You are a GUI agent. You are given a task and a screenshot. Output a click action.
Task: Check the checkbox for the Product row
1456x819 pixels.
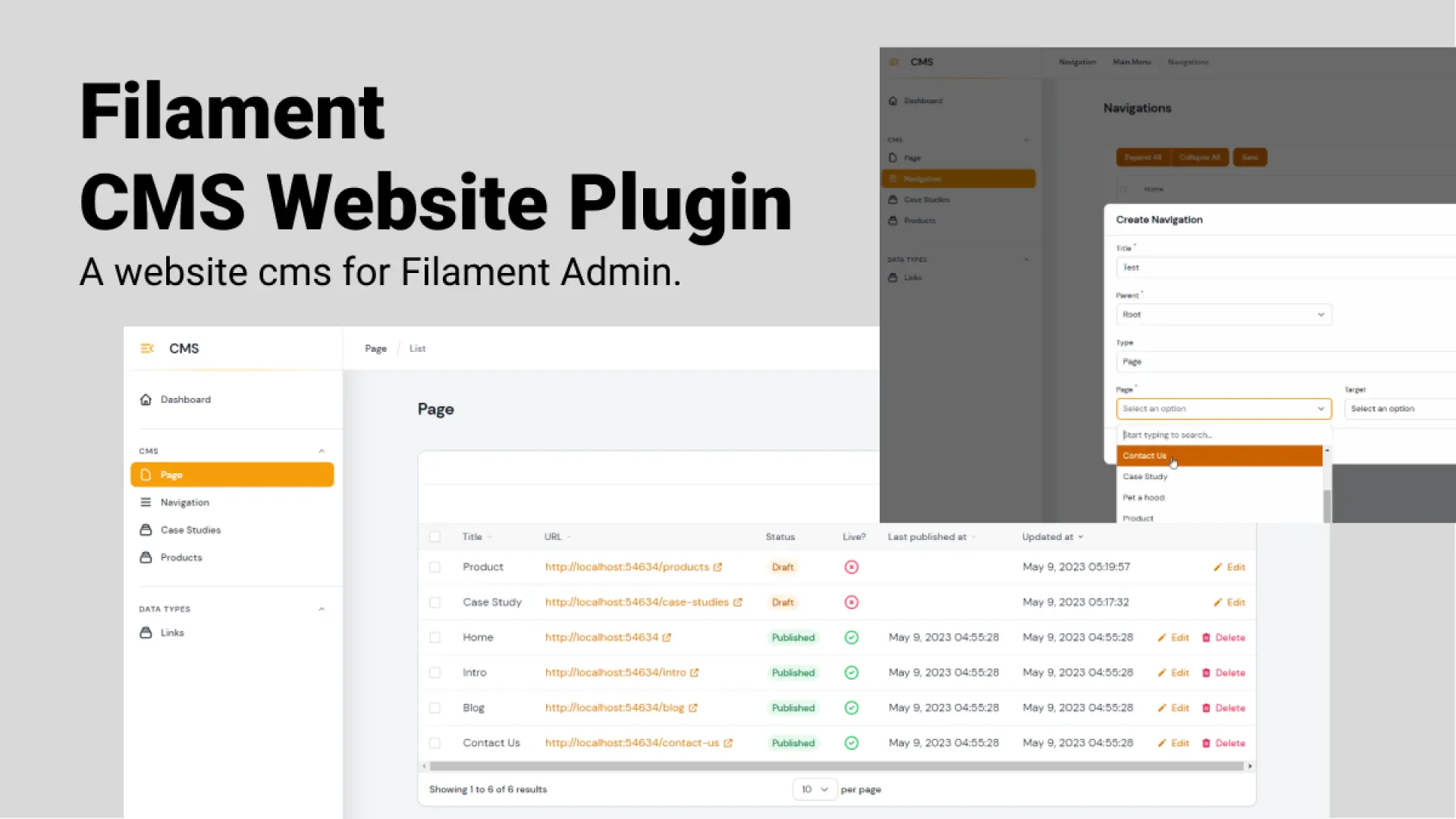(435, 566)
